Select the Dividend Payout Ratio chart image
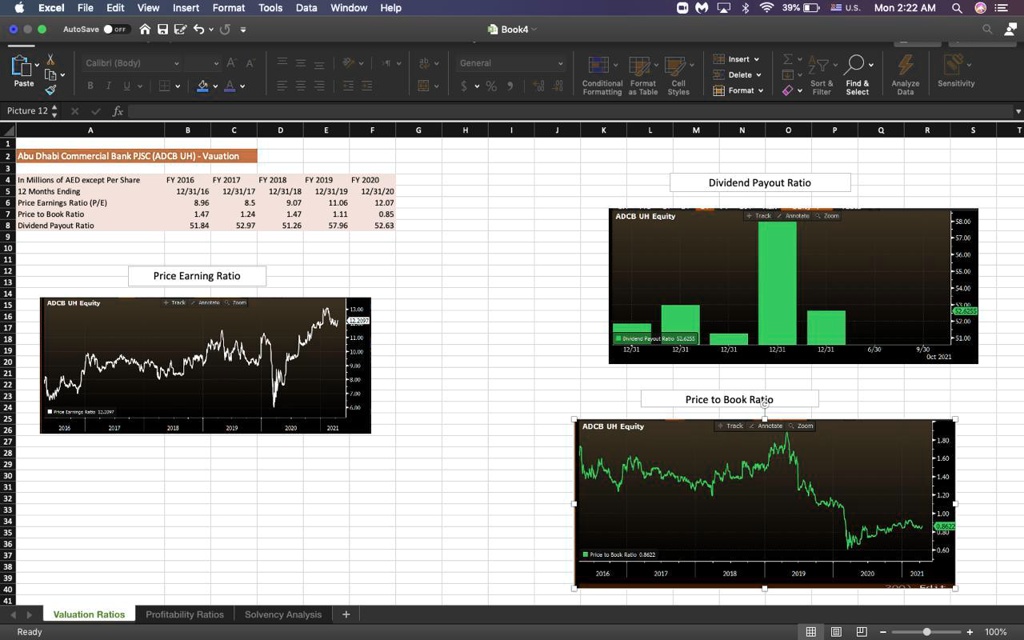Viewport: 1024px width, 640px height. tap(793, 286)
